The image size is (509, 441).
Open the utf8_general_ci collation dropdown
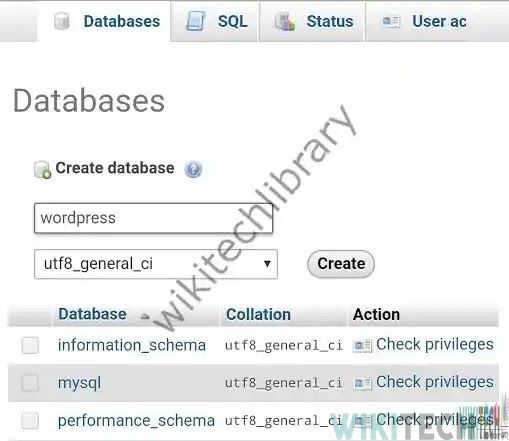[x=156, y=264]
